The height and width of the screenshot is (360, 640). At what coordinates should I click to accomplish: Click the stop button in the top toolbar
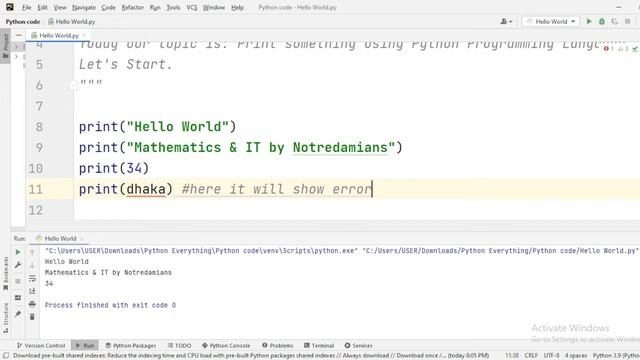tap(627, 21)
